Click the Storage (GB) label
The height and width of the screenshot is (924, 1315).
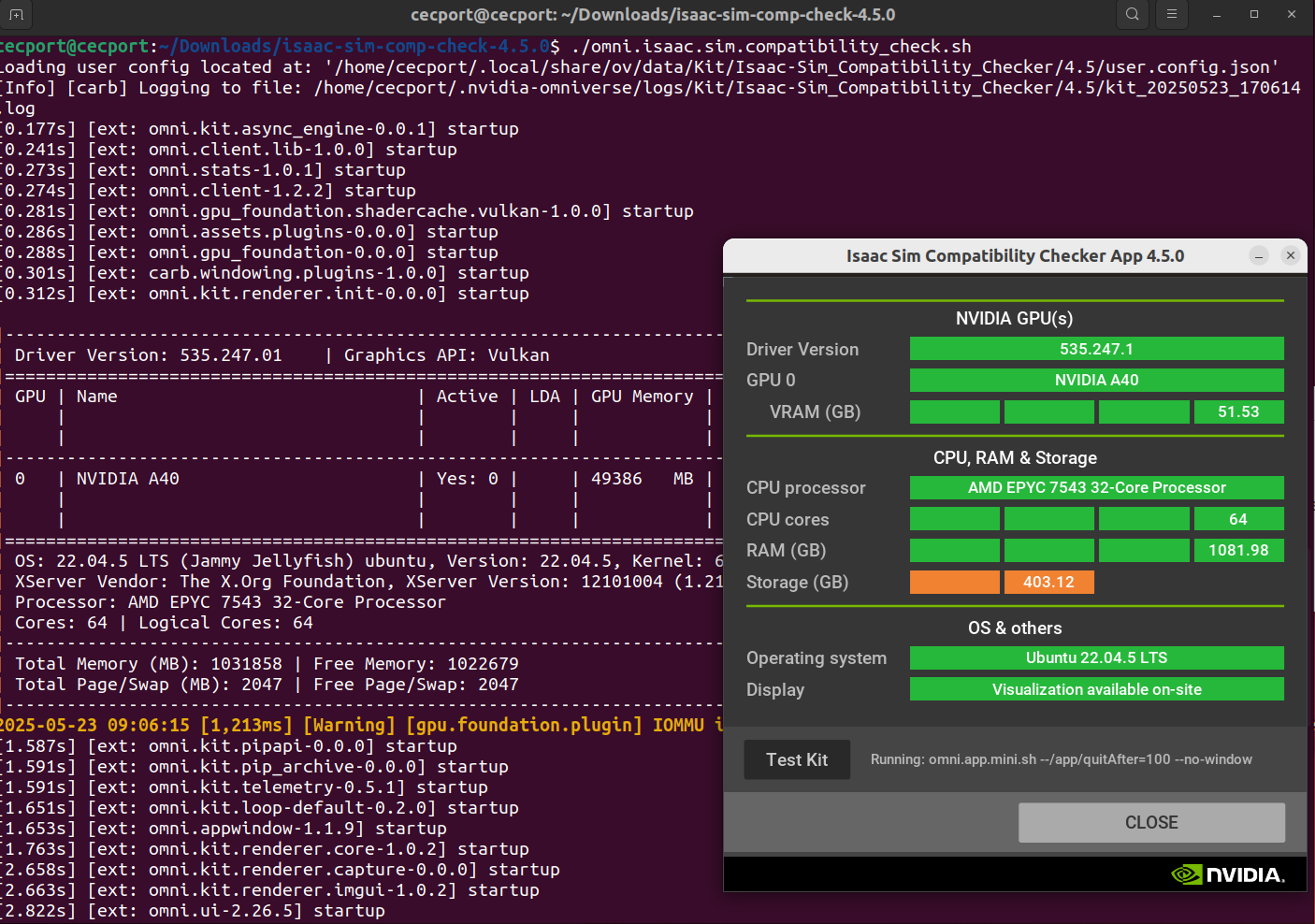797,582
